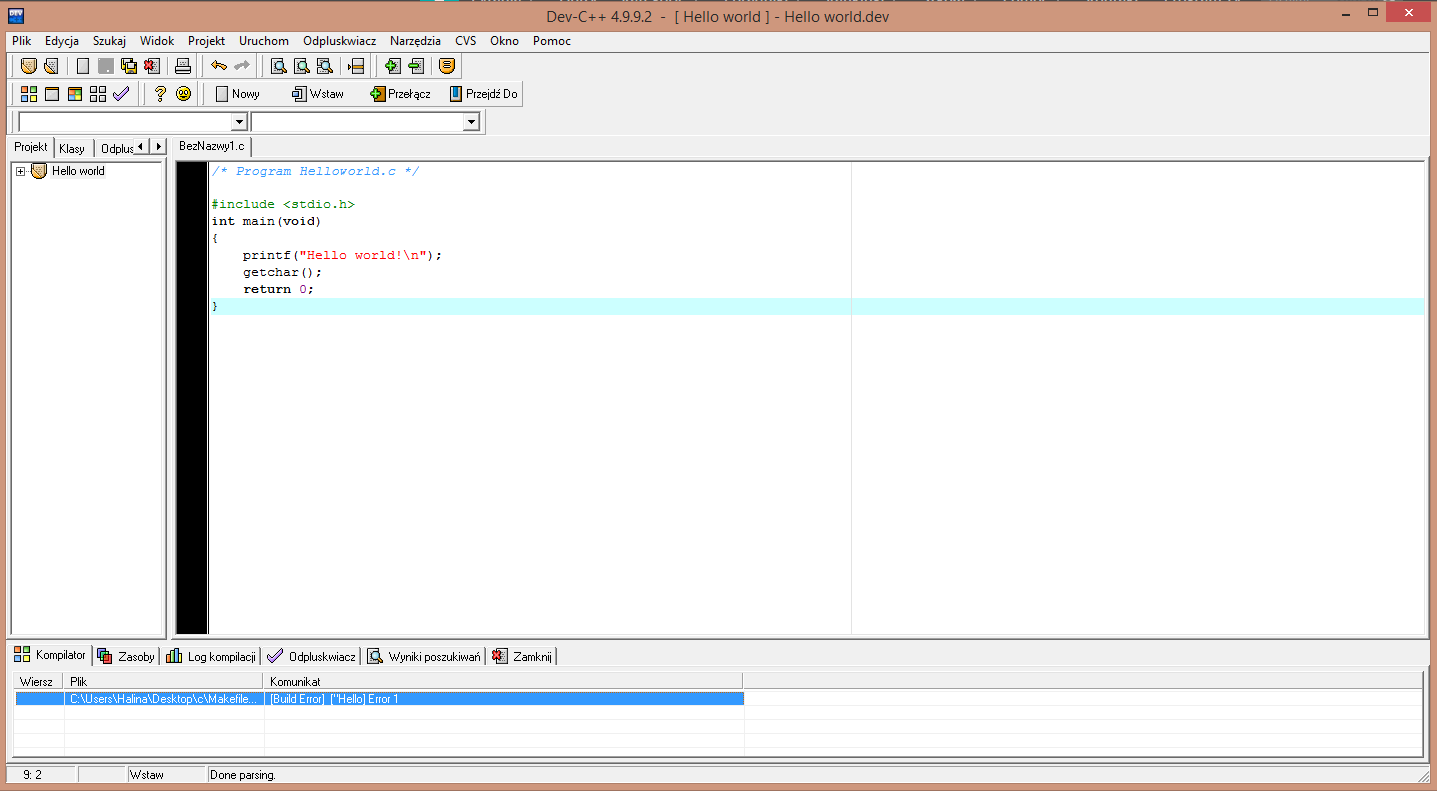Screen dimensions: 1437x791
Task: Close the file with red X icon
Action: click(151, 66)
